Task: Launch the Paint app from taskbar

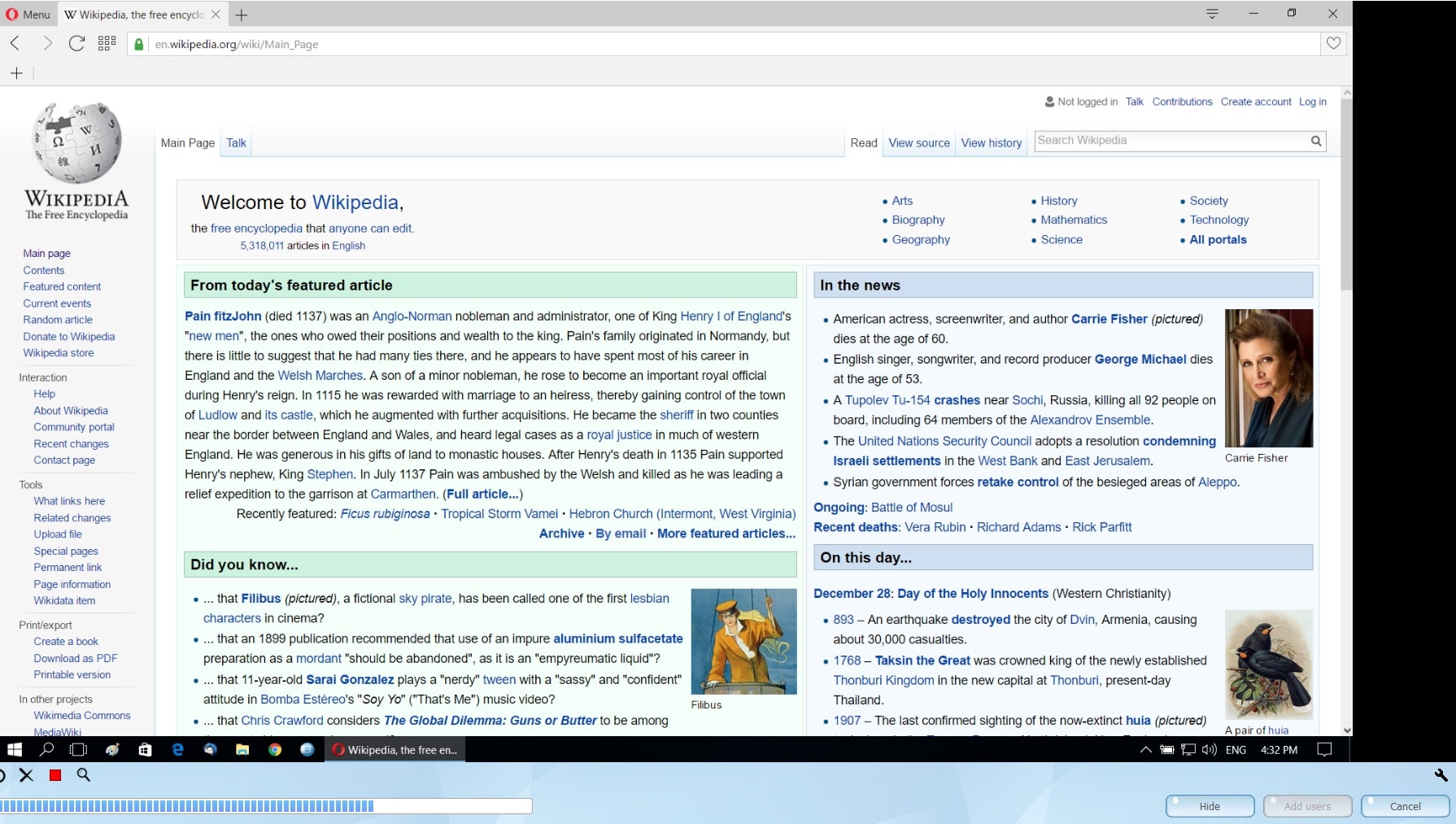Action: pos(112,750)
